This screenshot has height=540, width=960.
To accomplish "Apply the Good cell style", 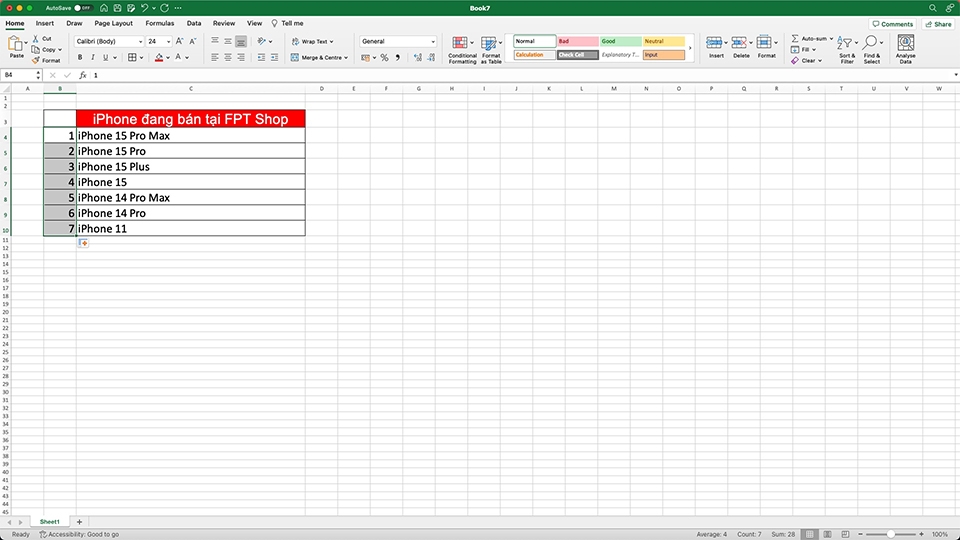I will [620, 41].
